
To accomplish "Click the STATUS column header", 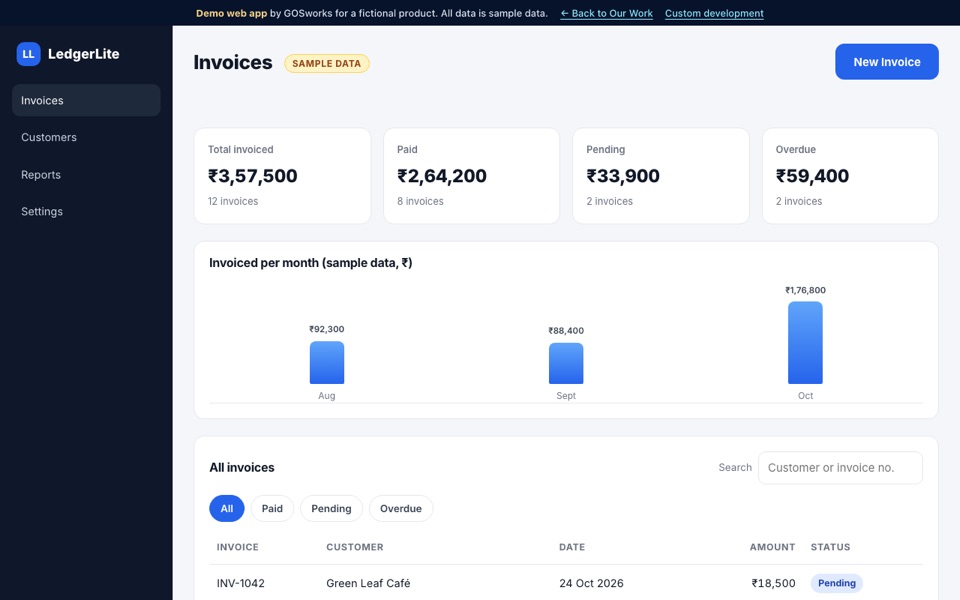I will click(x=830, y=547).
